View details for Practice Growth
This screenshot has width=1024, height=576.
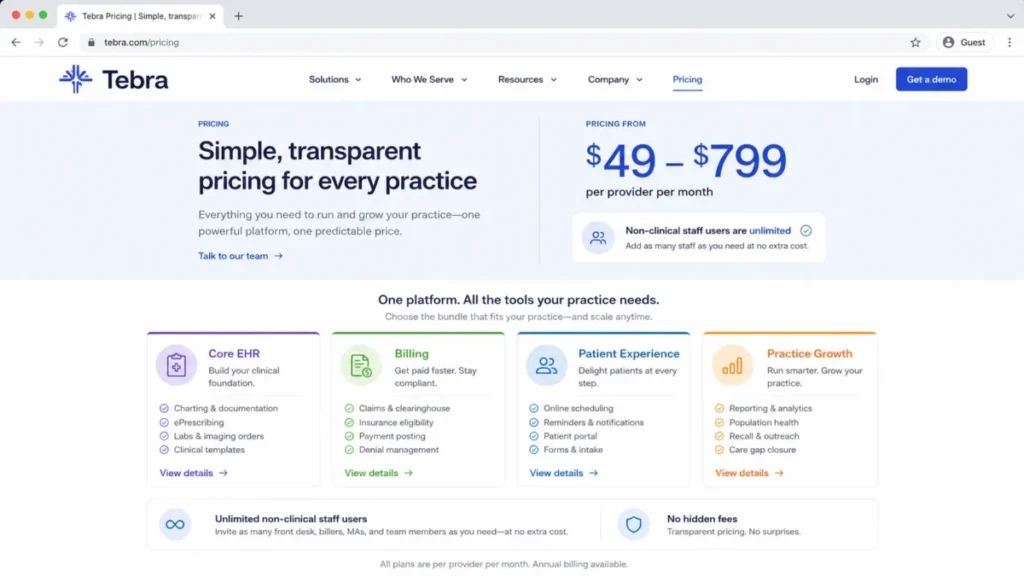[748, 473]
